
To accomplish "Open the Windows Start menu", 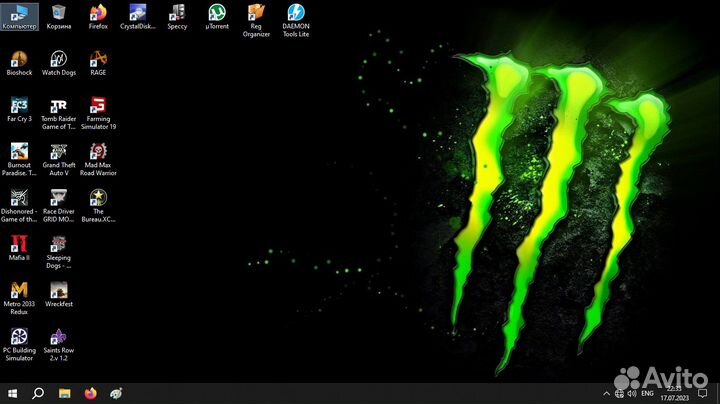I will (x=13, y=393).
